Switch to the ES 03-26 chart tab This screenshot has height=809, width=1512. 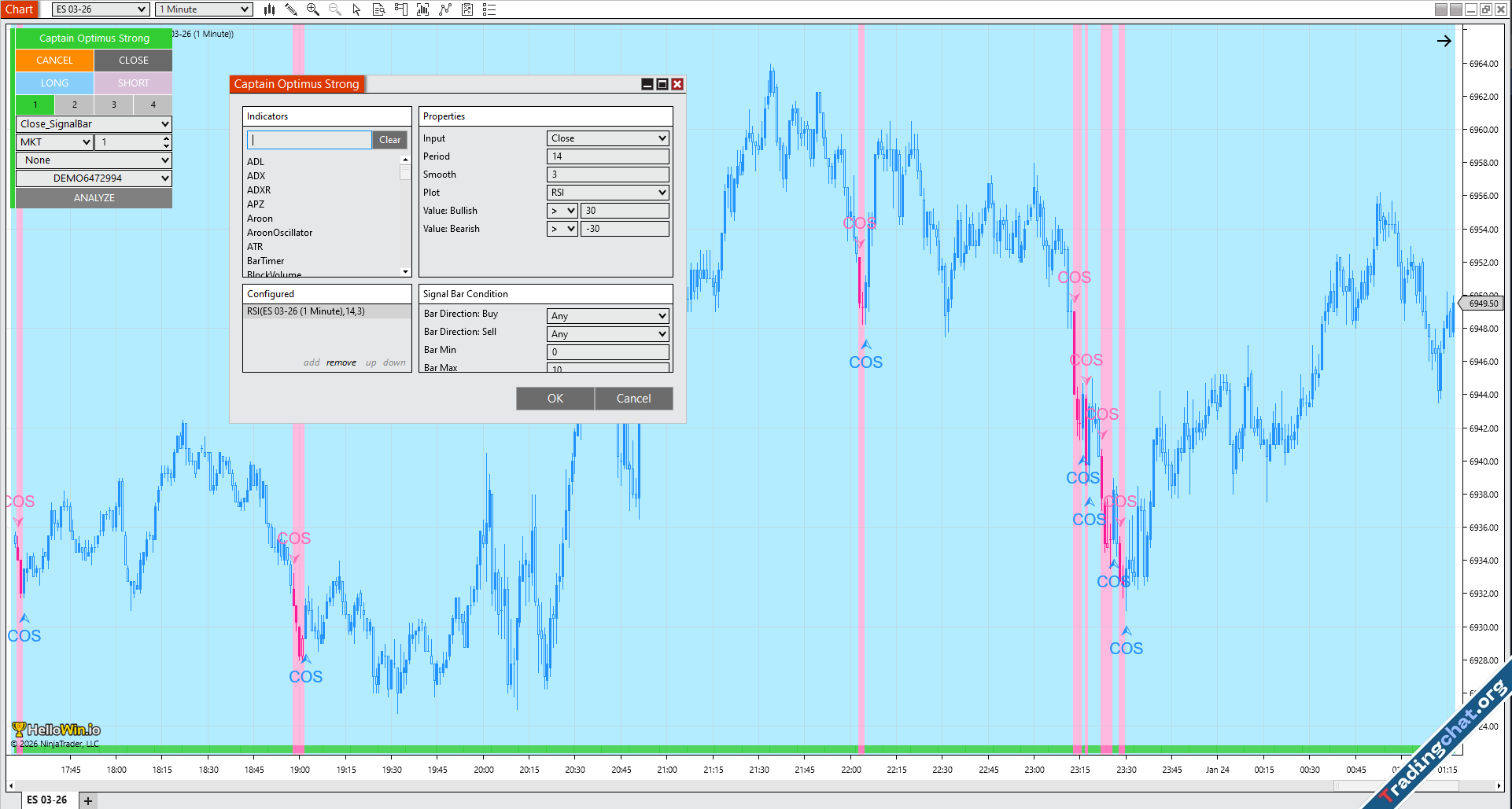47,800
